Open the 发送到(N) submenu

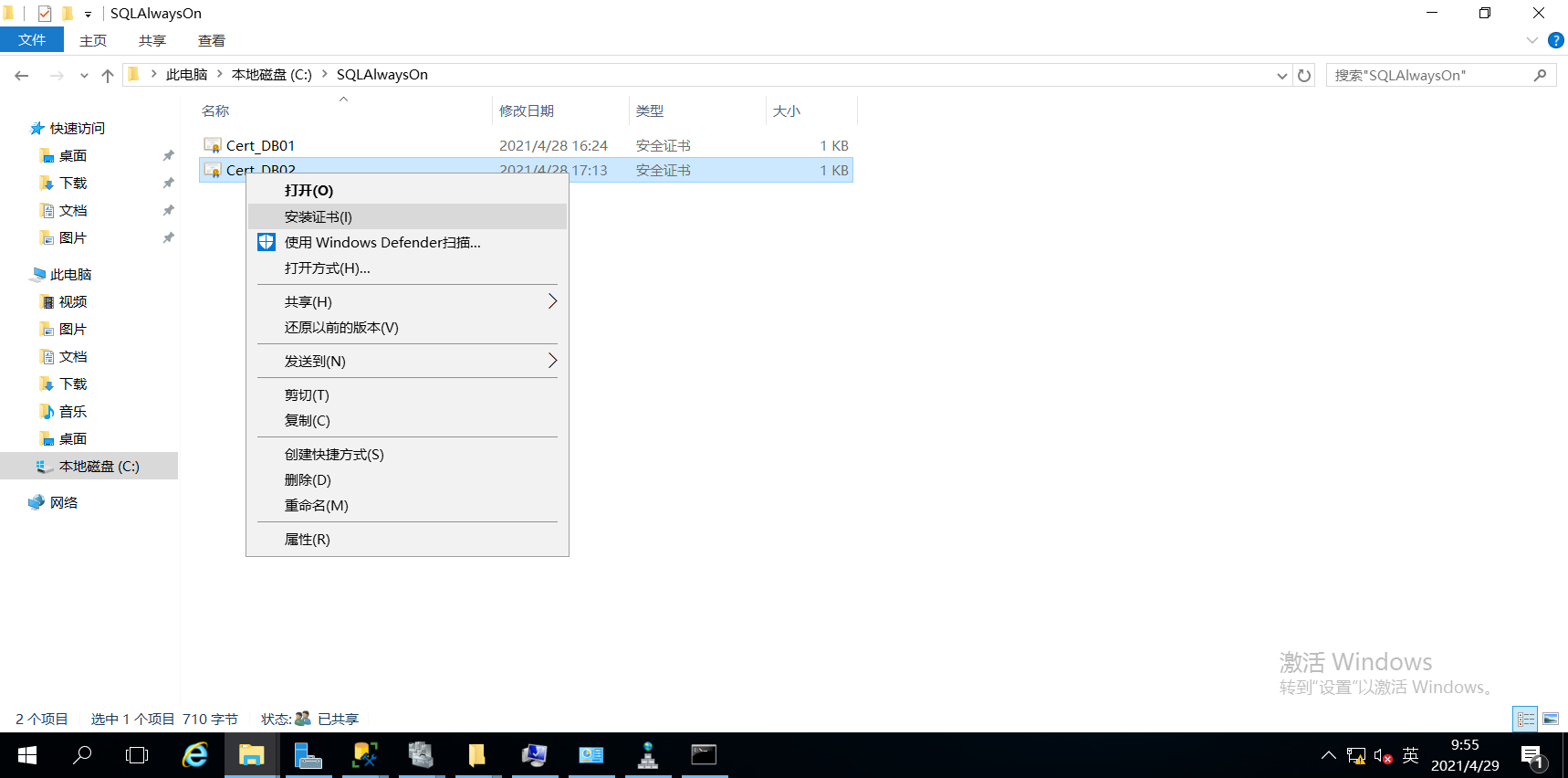407,361
